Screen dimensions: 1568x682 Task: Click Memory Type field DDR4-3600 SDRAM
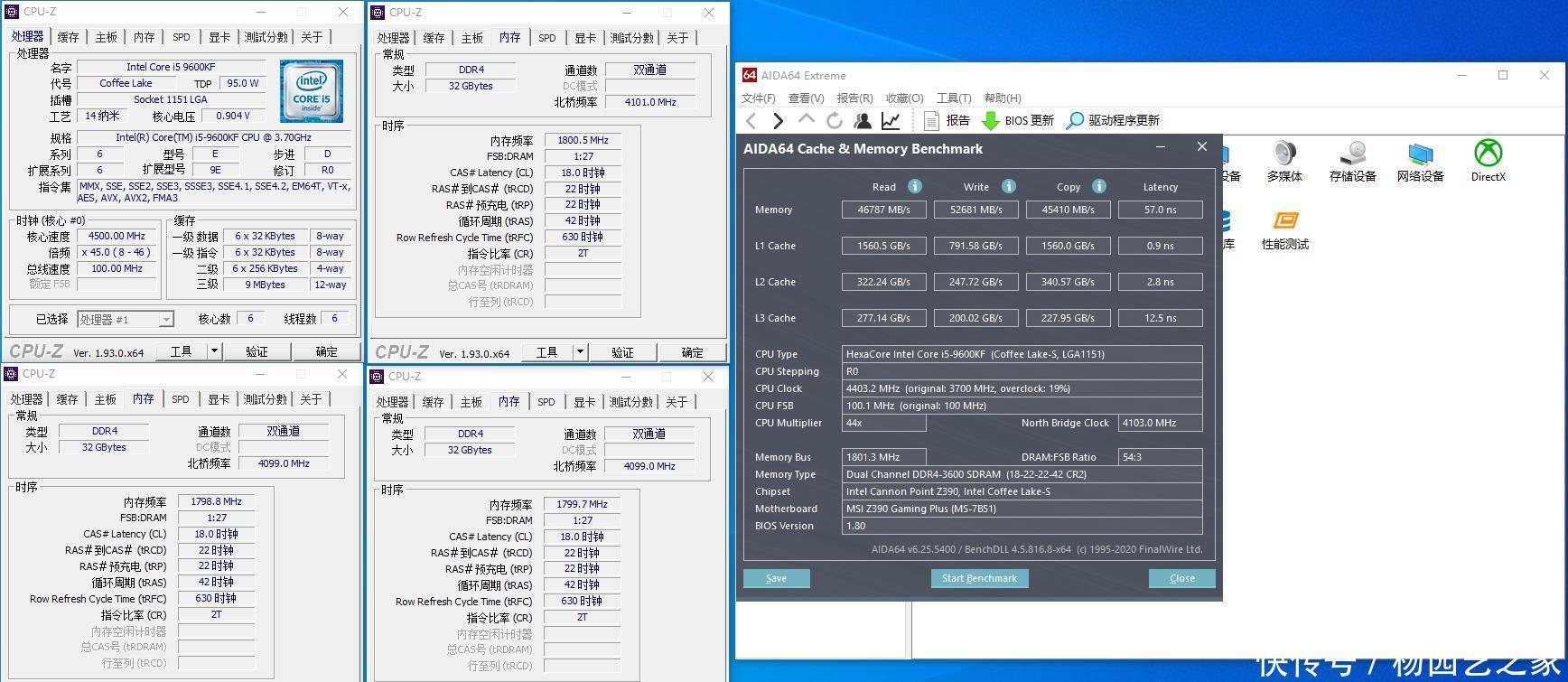(x=1022, y=474)
